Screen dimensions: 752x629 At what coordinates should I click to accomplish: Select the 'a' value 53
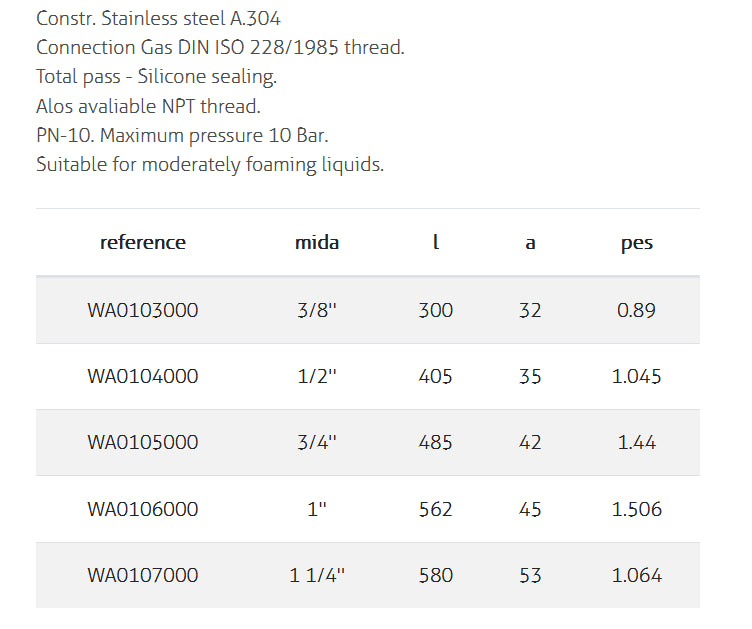point(530,575)
